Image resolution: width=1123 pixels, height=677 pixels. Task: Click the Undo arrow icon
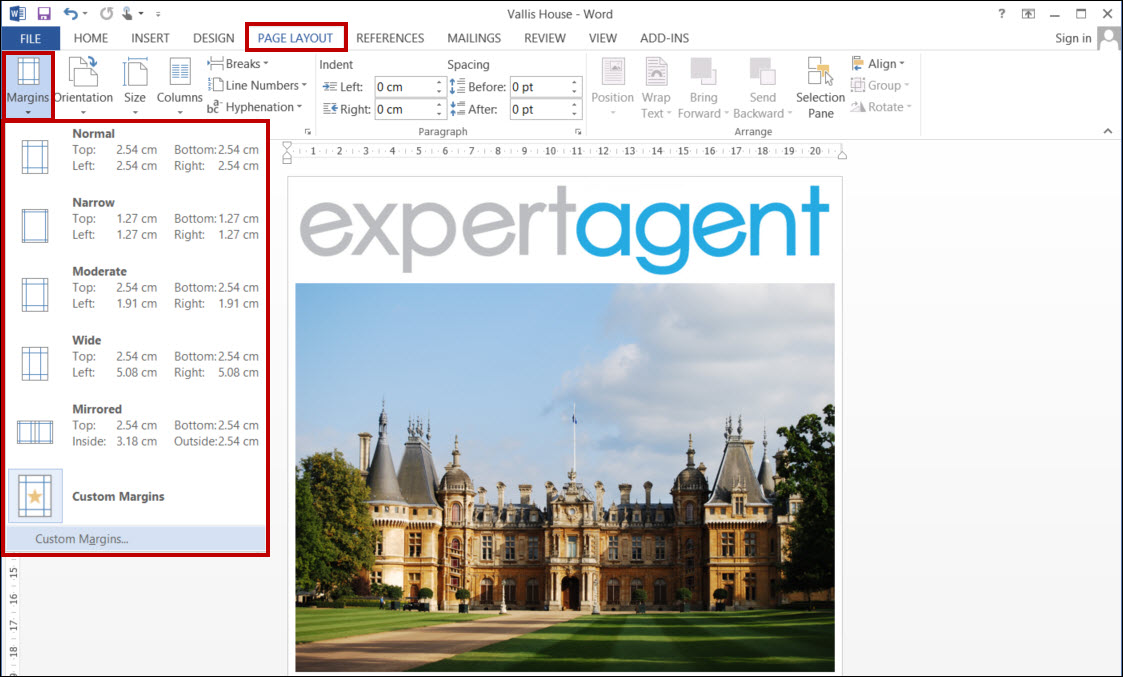tap(70, 14)
